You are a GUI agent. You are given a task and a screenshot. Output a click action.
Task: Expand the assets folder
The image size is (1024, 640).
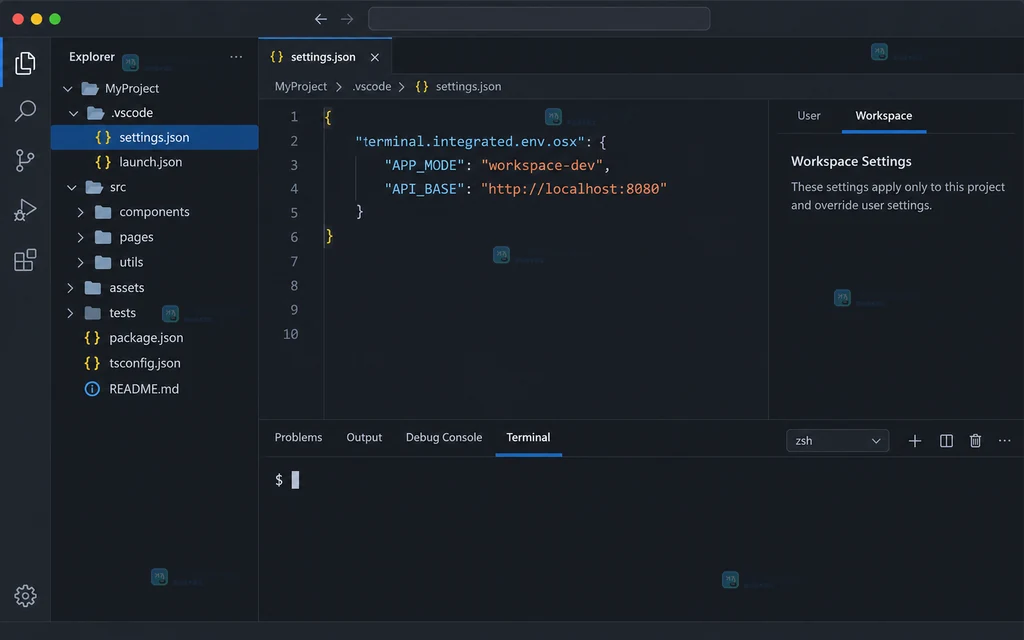[70, 287]
